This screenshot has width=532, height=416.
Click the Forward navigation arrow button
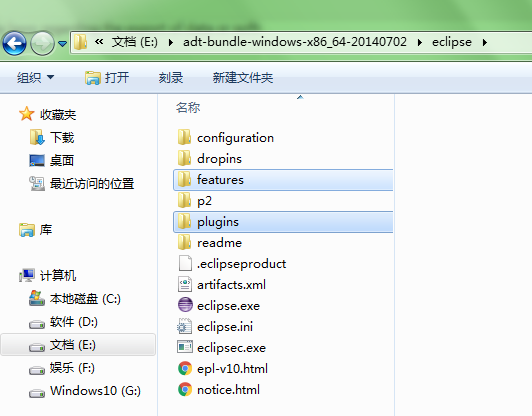pyautogui.click(x=42, y=43)
